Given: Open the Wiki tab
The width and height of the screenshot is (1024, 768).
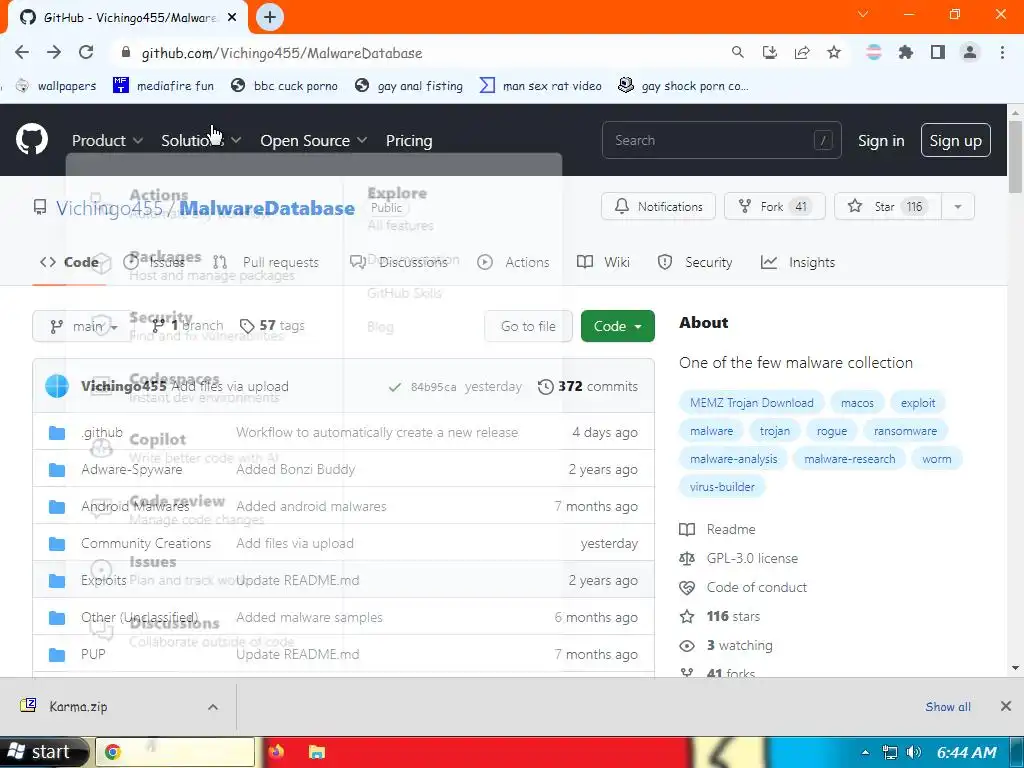Looking at the screenshot, I should point(603,262).
